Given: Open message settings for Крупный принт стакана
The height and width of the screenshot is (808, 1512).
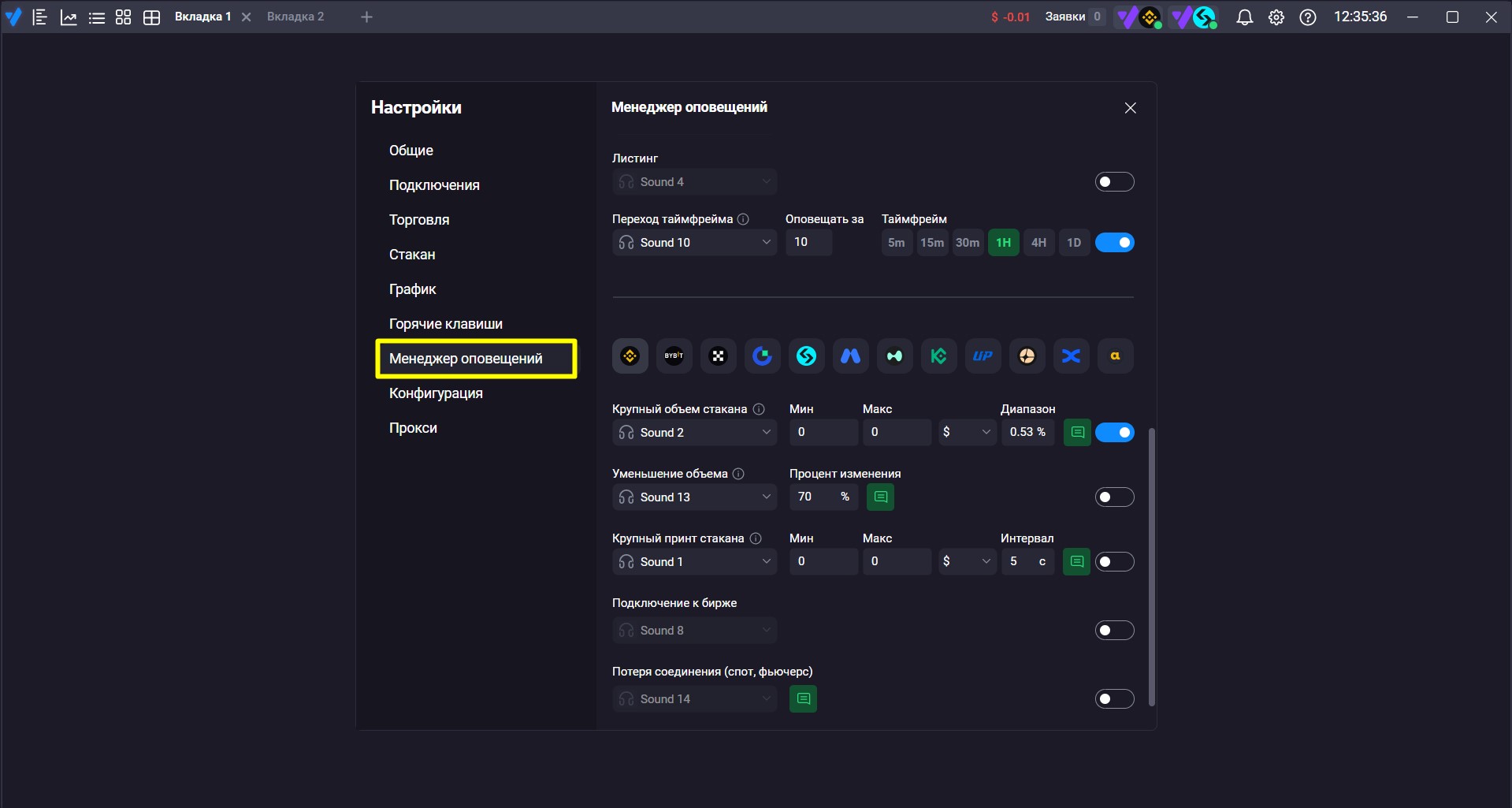Looking at the screenshot, I should pos(1077,561).
